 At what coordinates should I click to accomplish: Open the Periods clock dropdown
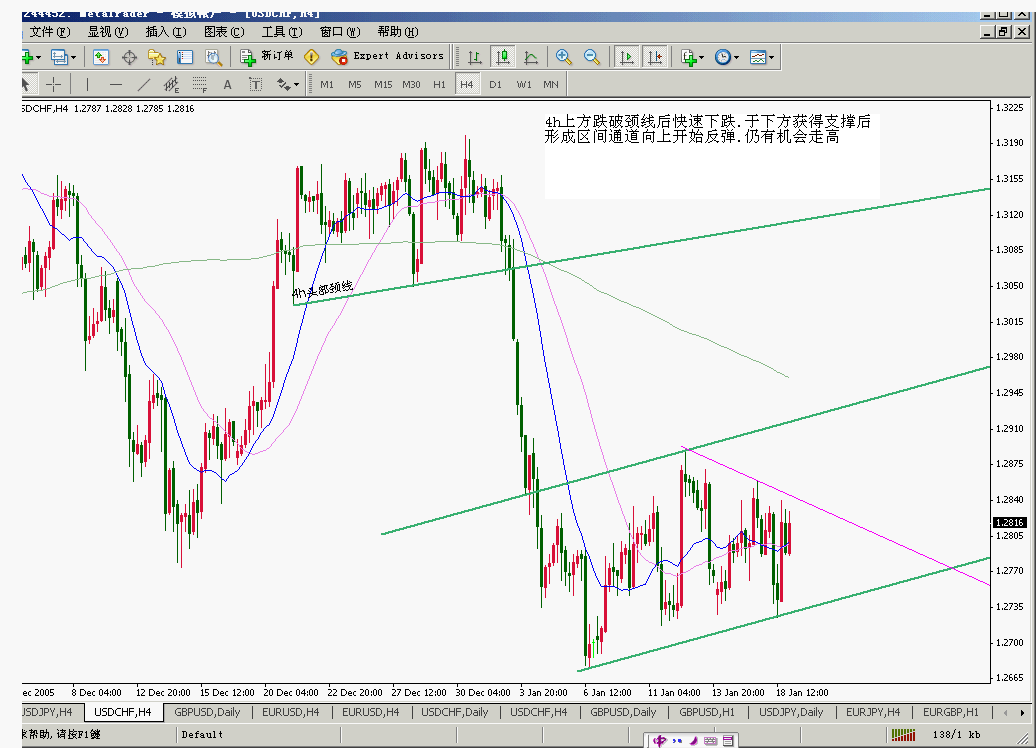coord(727,57)
